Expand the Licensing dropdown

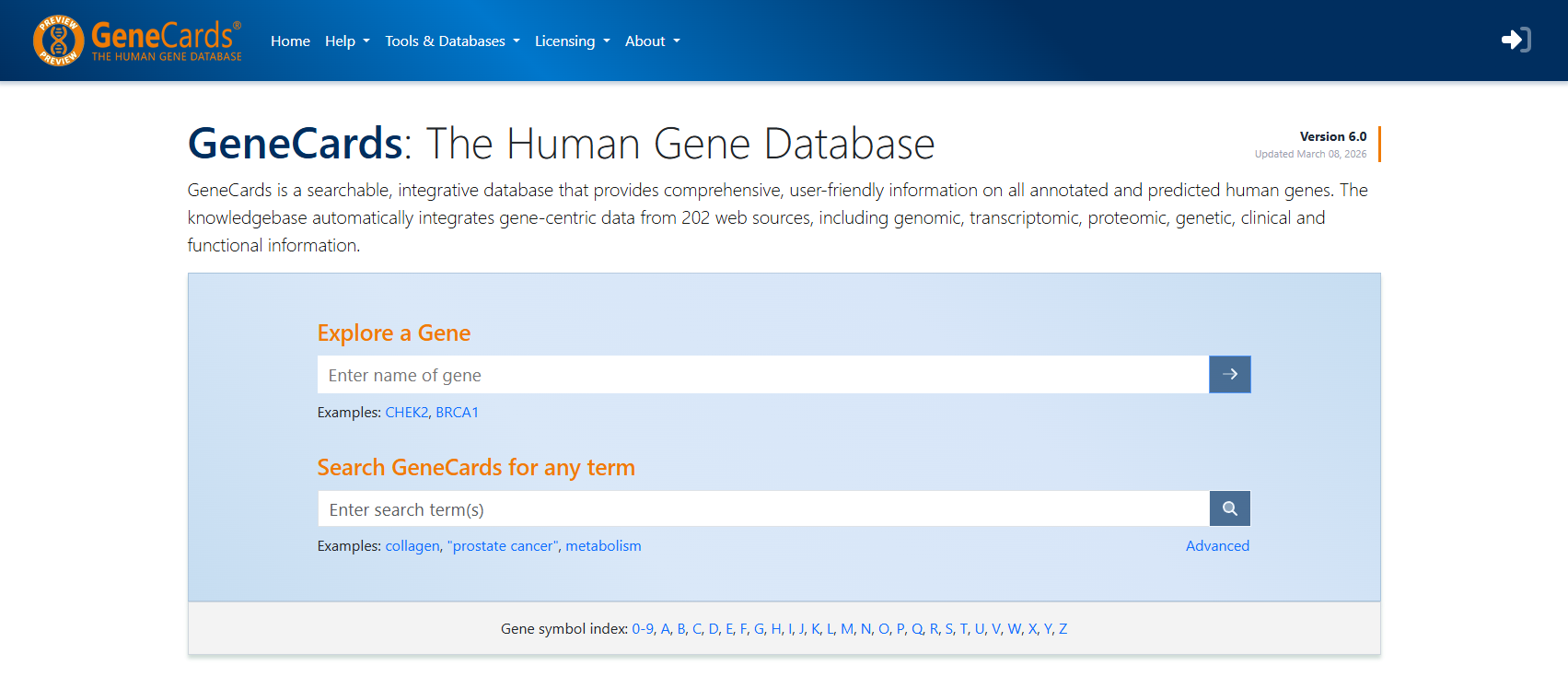572,41
